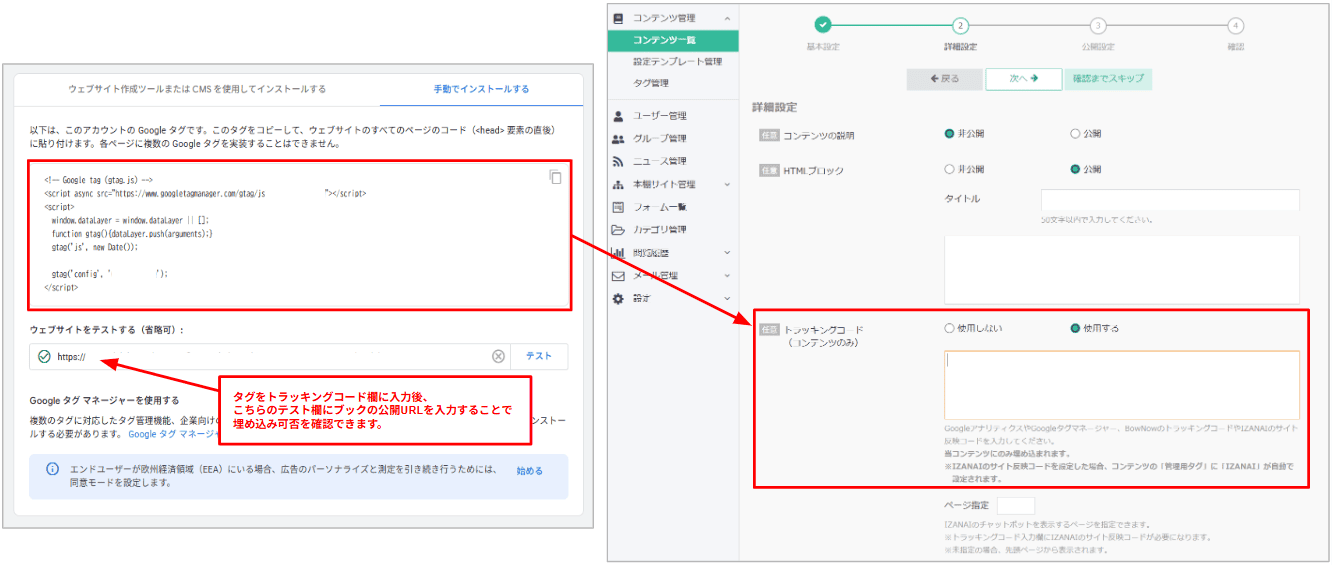
Task: Expand the chevron next to bar chart item
Action: (x=727, y=253)
